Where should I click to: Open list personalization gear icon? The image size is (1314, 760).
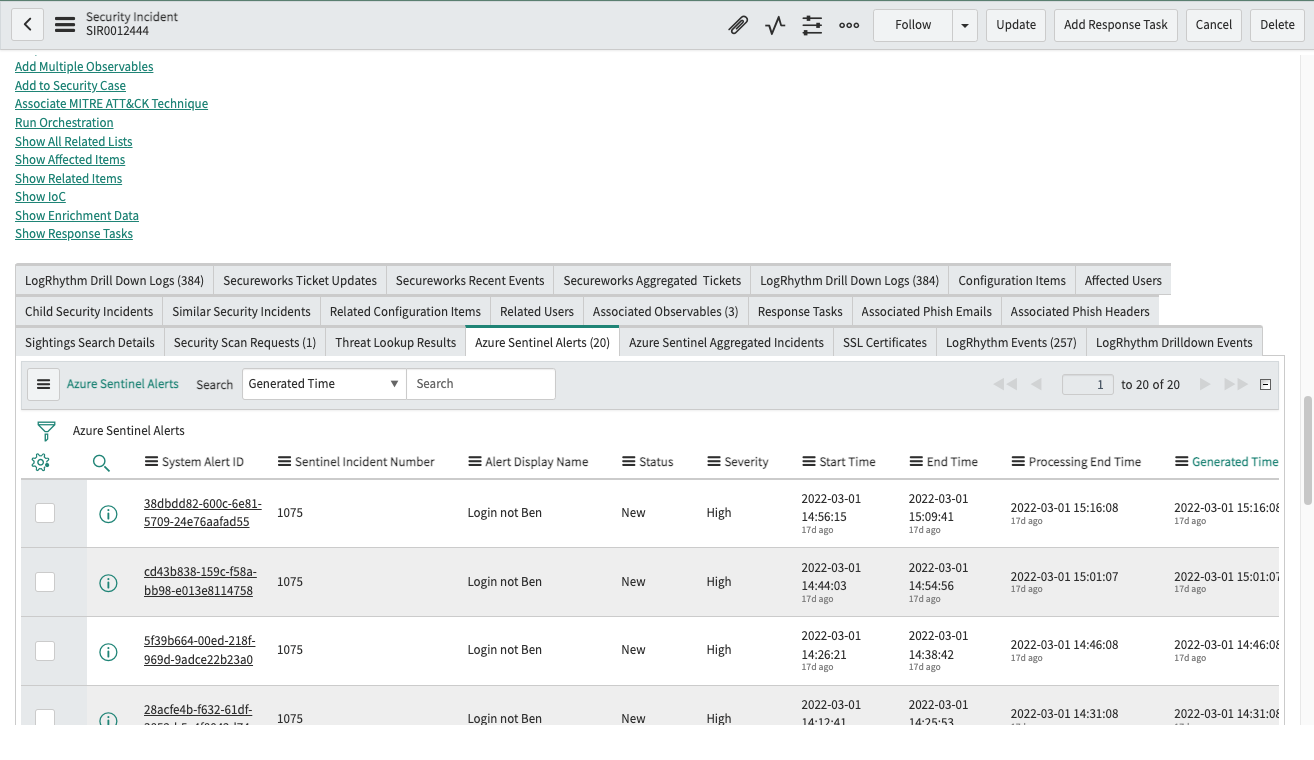click(x=41, y=462)
